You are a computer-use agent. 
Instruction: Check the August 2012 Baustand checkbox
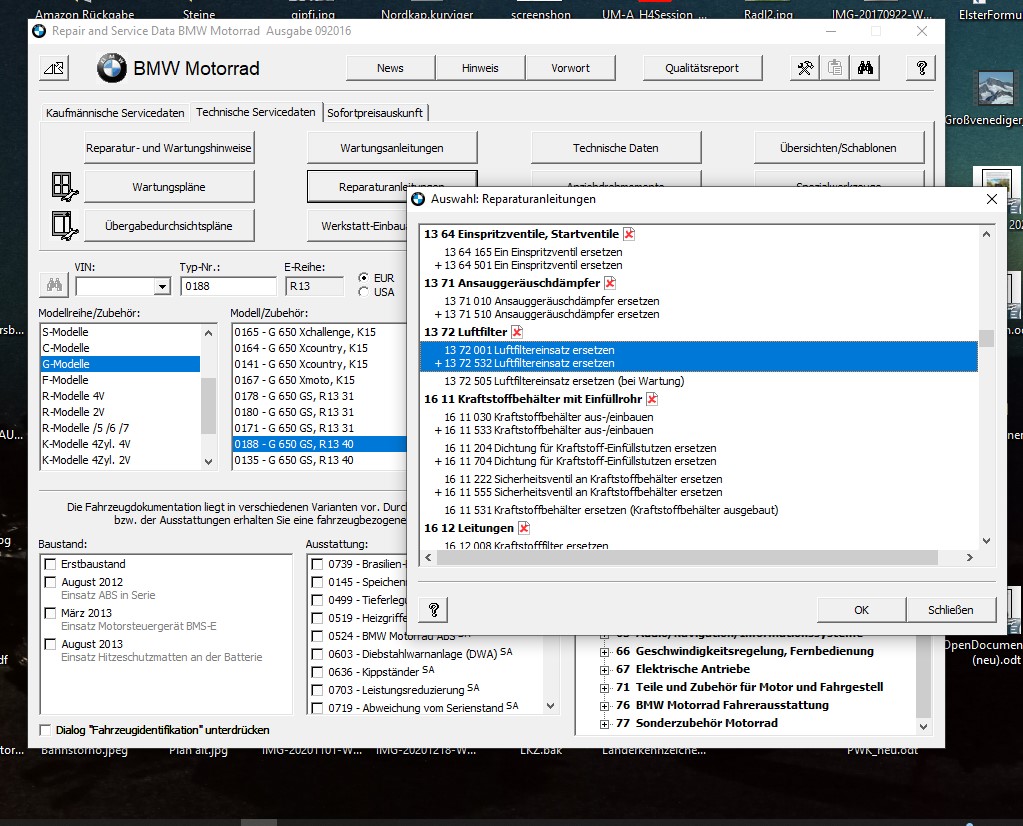pos(50,582)
